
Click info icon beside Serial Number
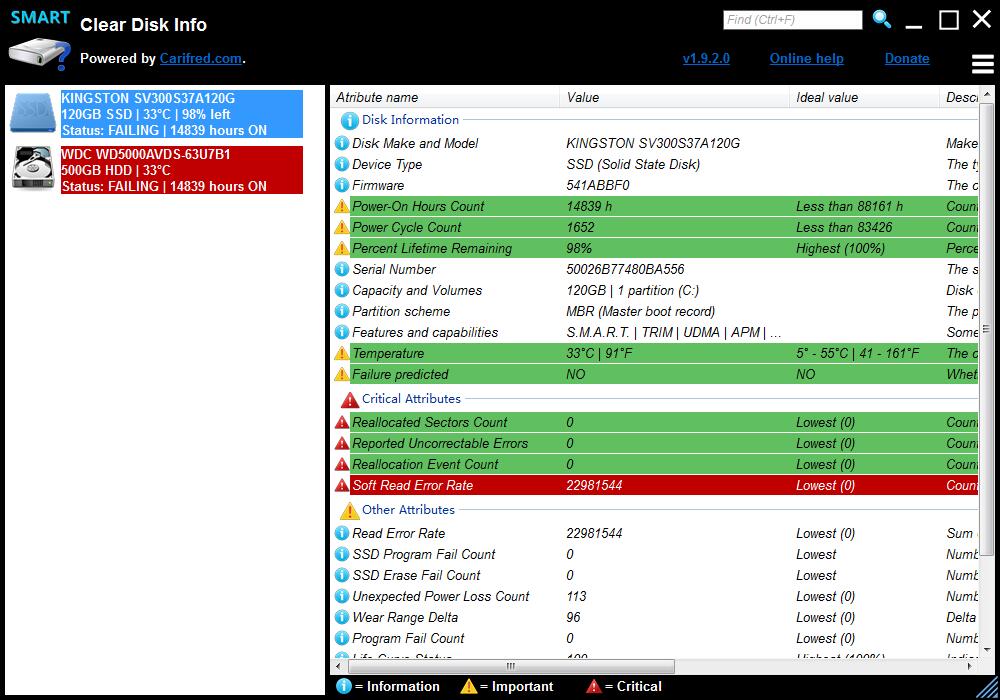point(342,270)
